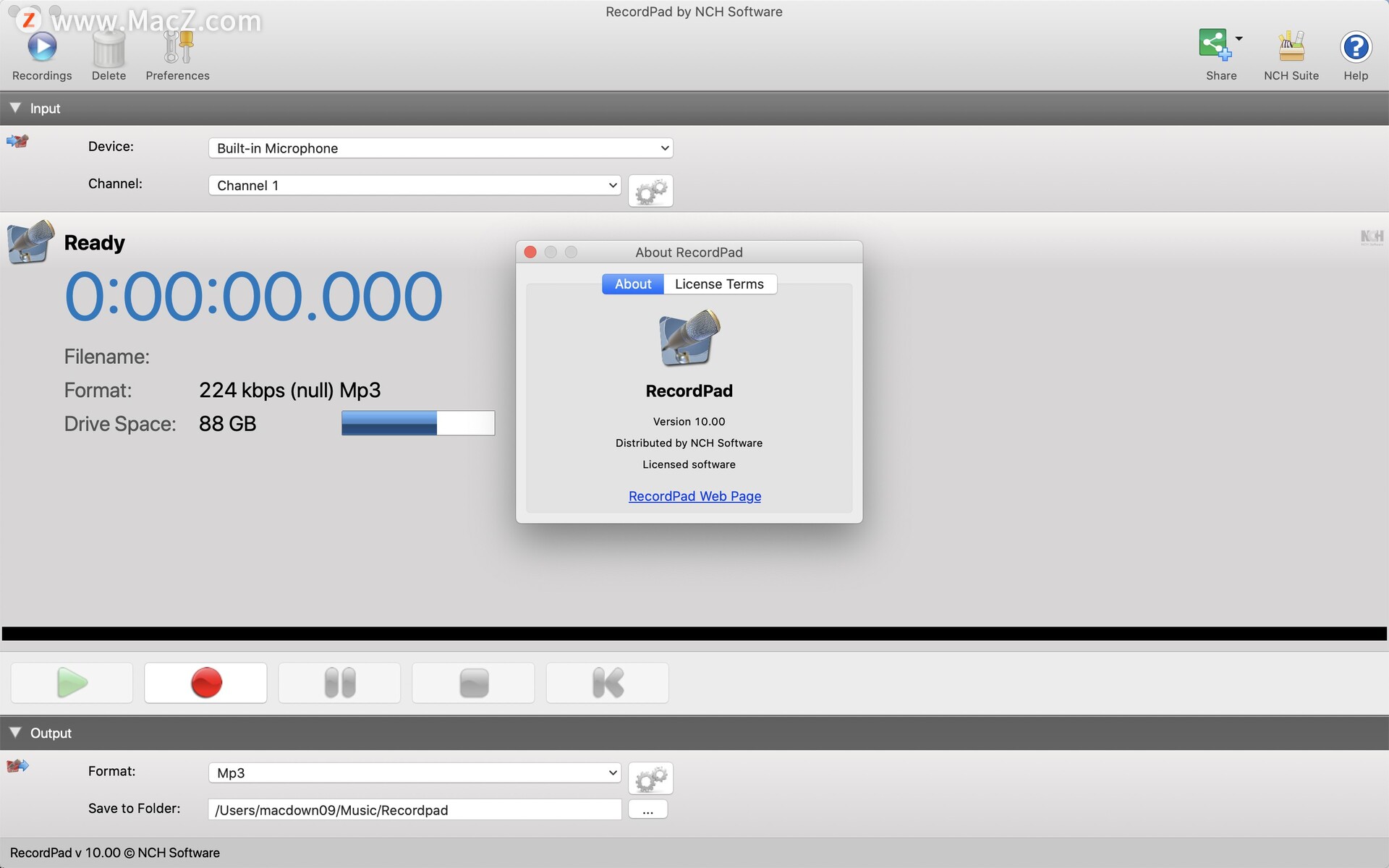Click the Stop button

[474, 683]
